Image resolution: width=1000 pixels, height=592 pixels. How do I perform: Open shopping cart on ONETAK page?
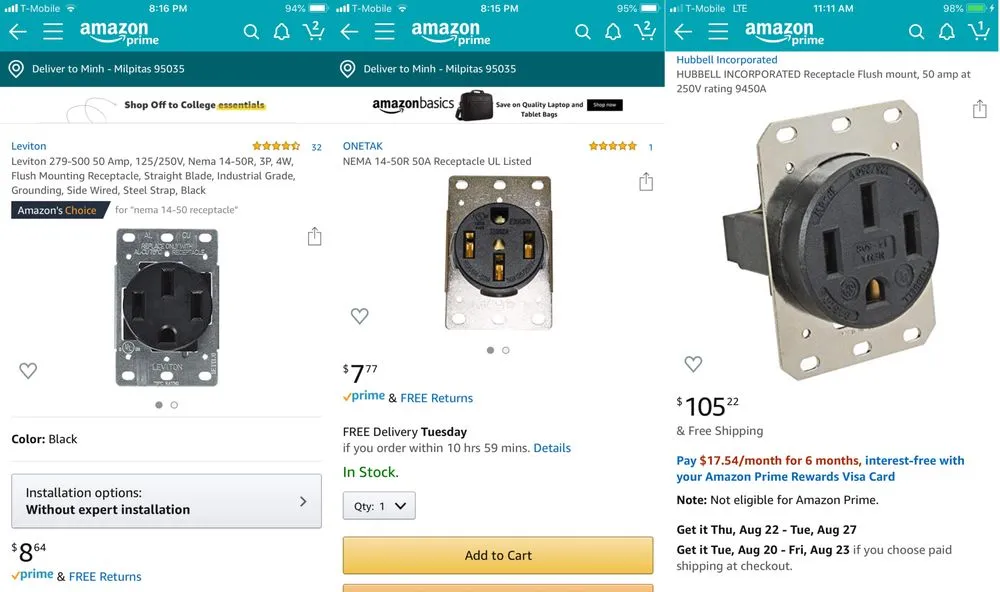645,31
